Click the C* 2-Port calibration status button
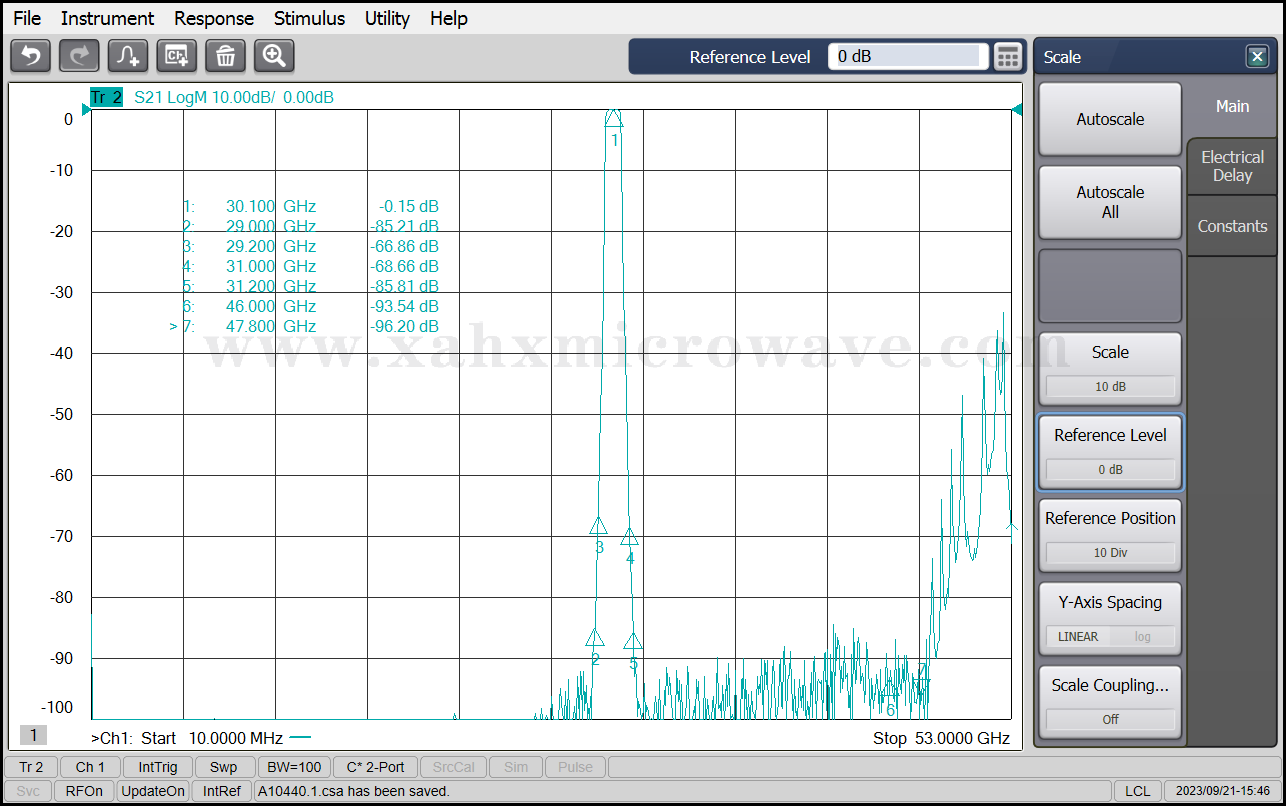 click(x=375, y=767)
